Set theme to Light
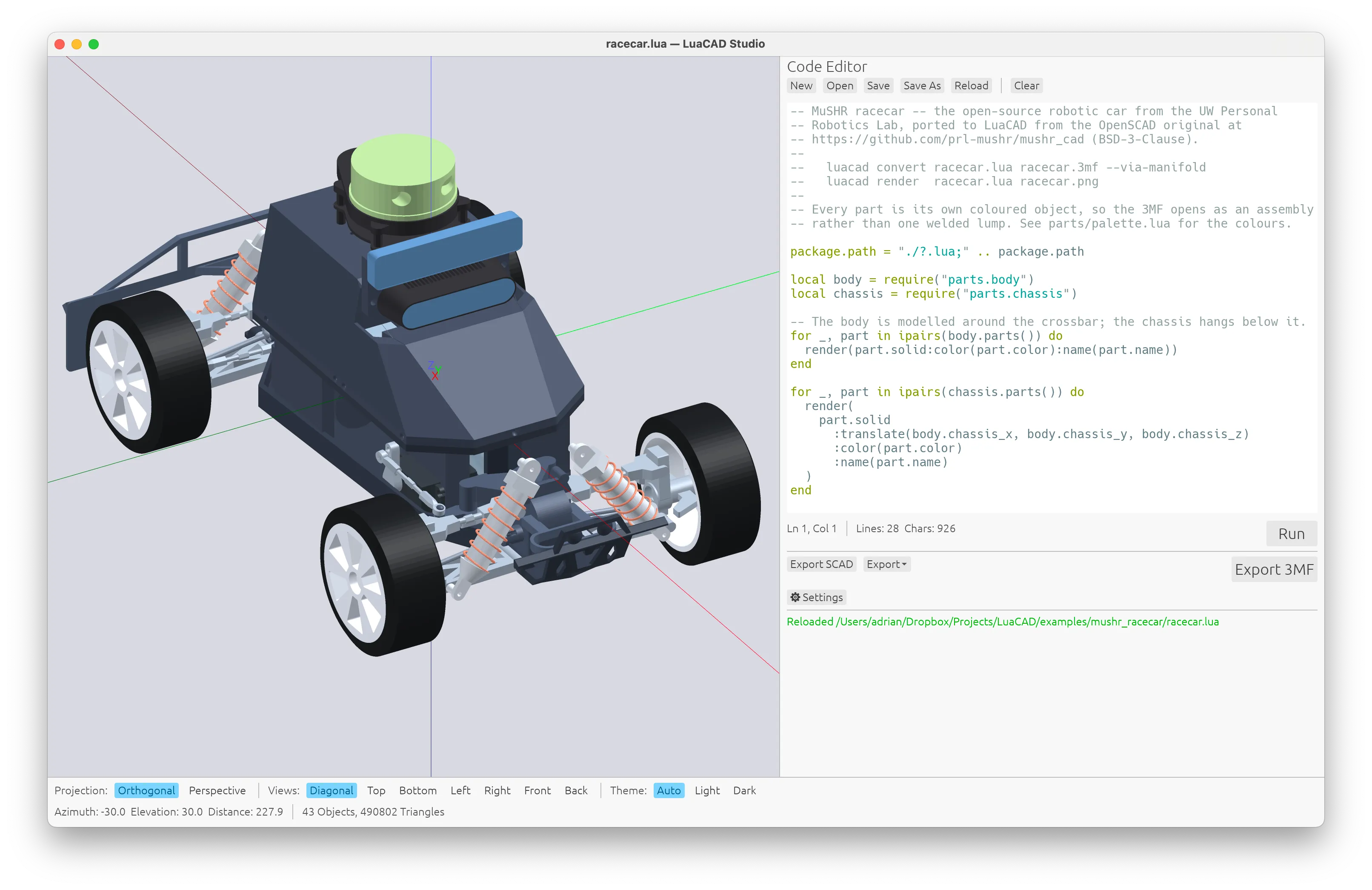The image size is (1372, 890). pyautogui.click(x=707, y=790)
